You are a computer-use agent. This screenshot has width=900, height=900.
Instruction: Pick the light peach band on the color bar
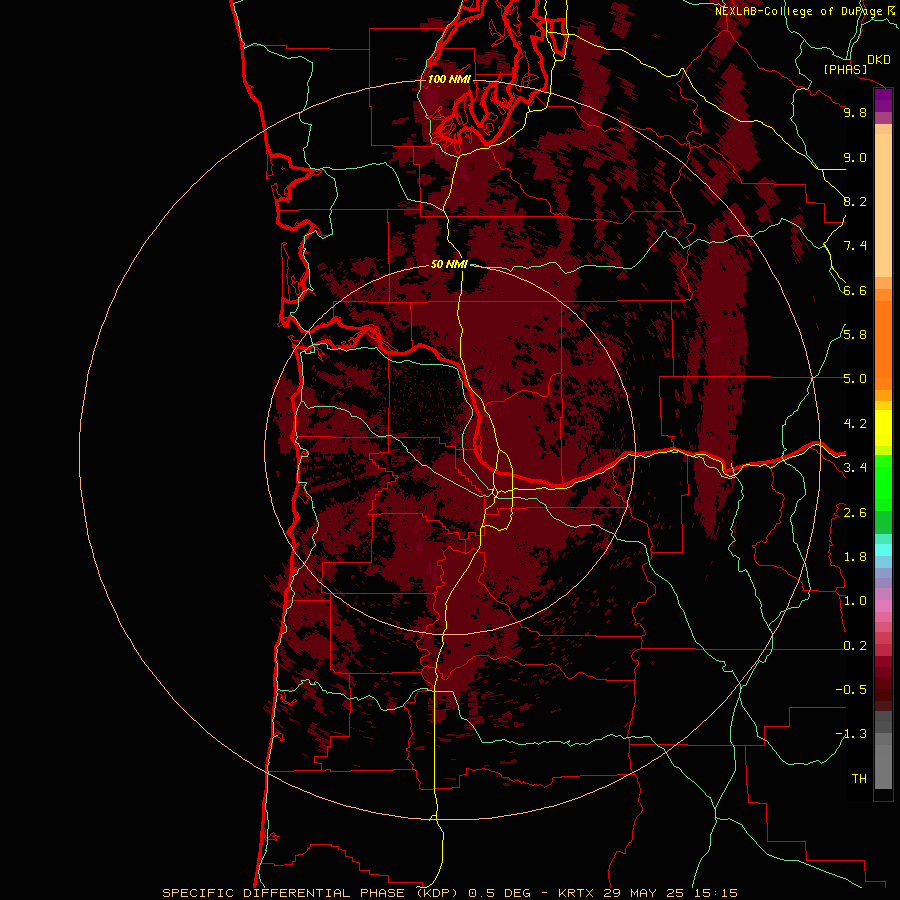tap(883, 205)
